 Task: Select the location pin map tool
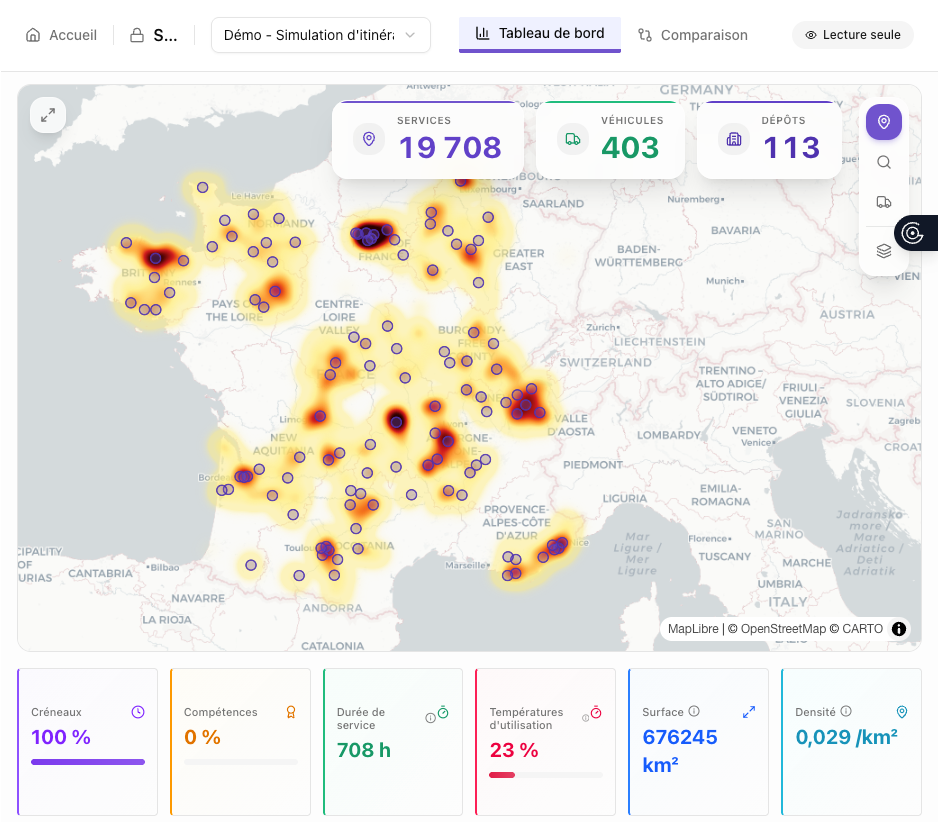click(883, 122)
